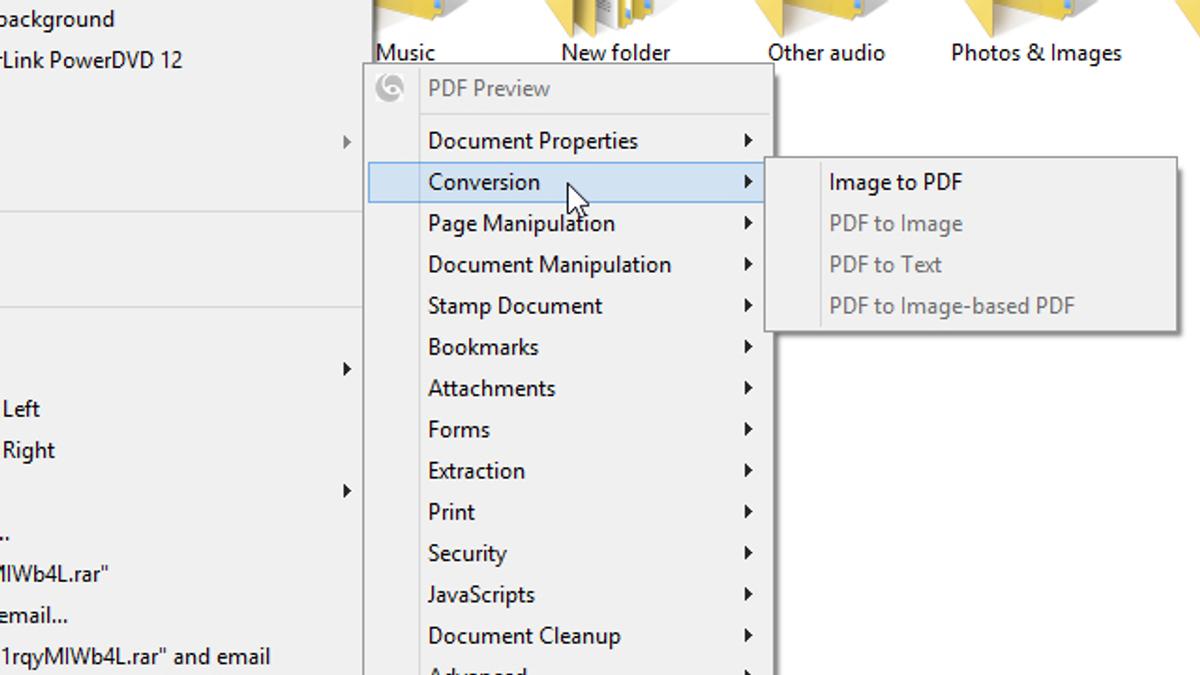Image resolution: width=1200 pixels, height=675 pixels.
Task: Expand the Security submenu arrow
Action: click(x=748, y=553)
